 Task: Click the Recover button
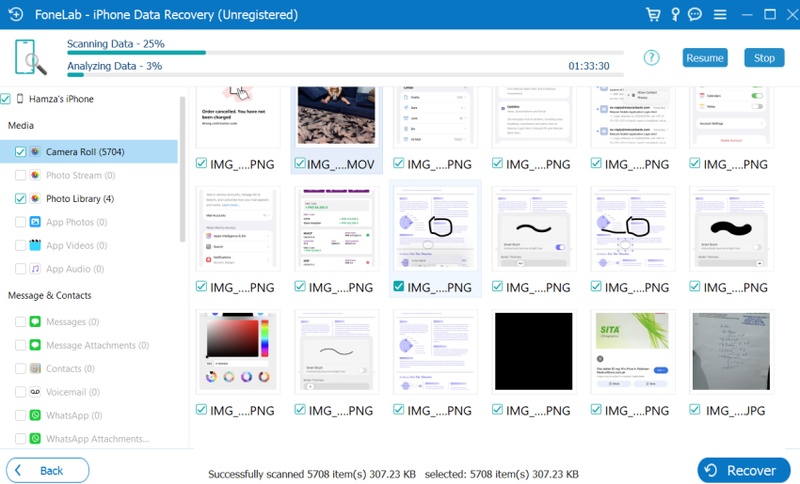coord(743,470)
